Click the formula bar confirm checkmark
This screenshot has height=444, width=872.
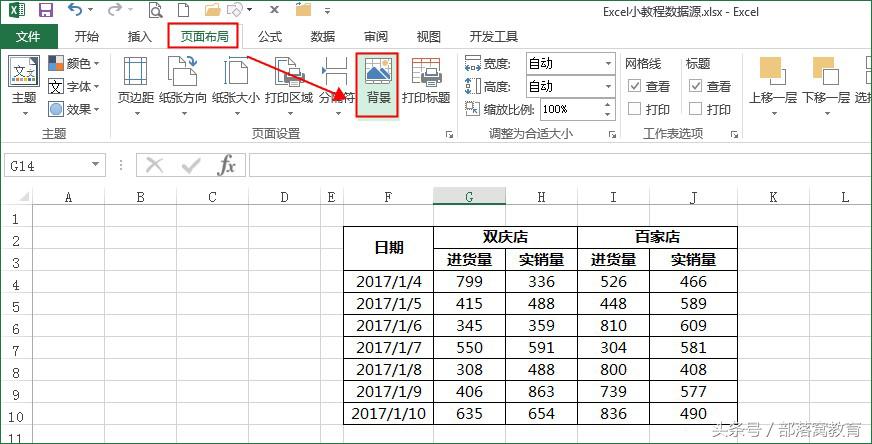[191, 165]
